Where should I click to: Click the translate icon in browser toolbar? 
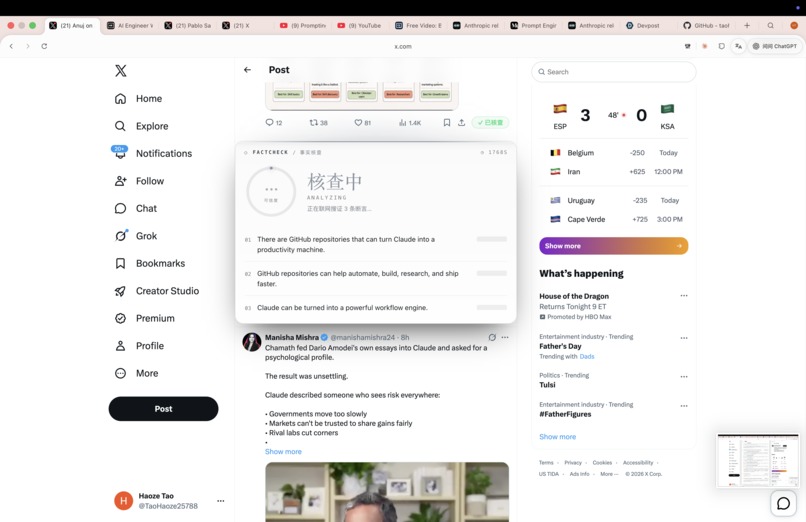(738, 46)
